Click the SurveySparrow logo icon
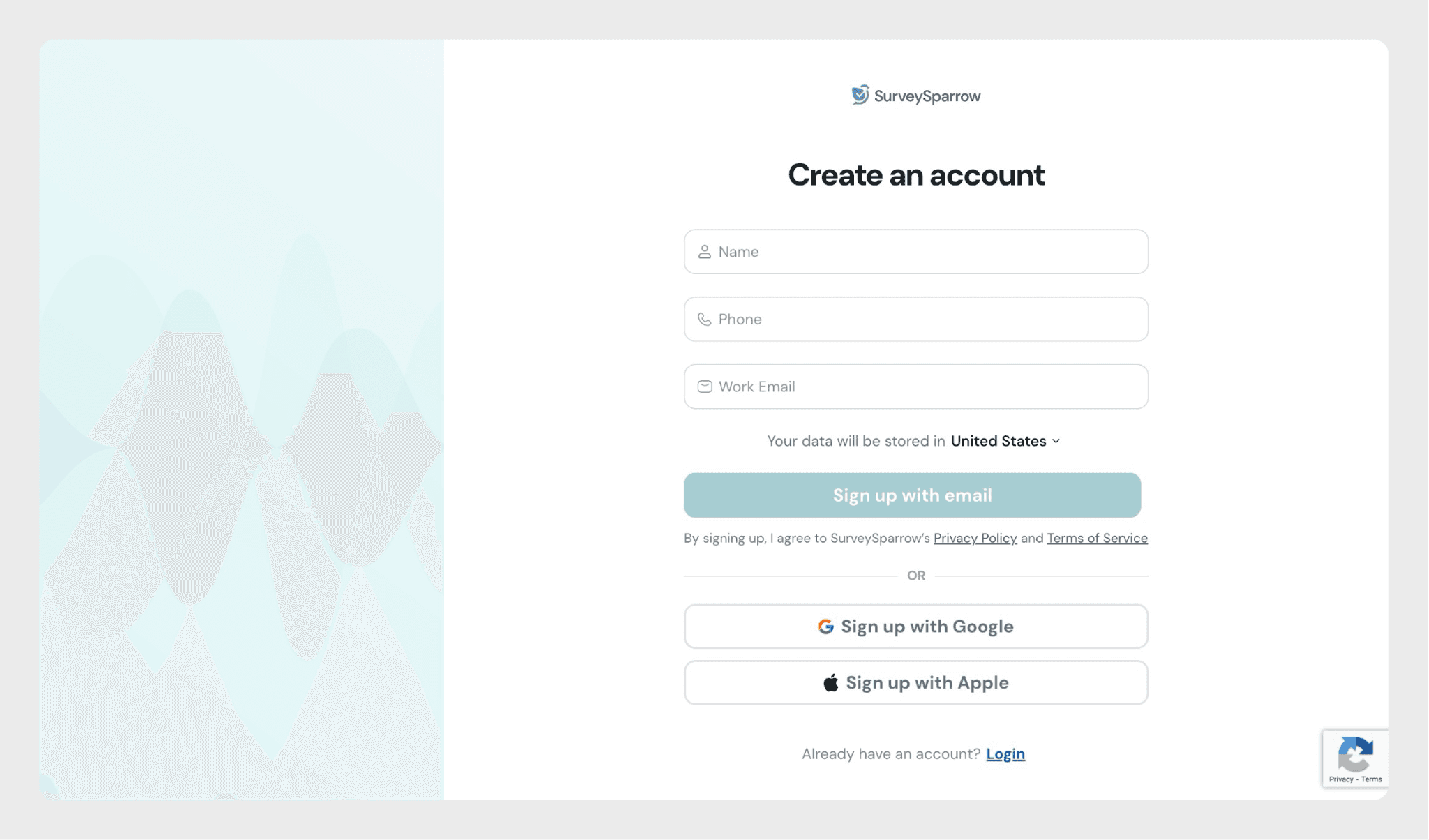This screenshot has width=1429, height=840. (860, 95)
